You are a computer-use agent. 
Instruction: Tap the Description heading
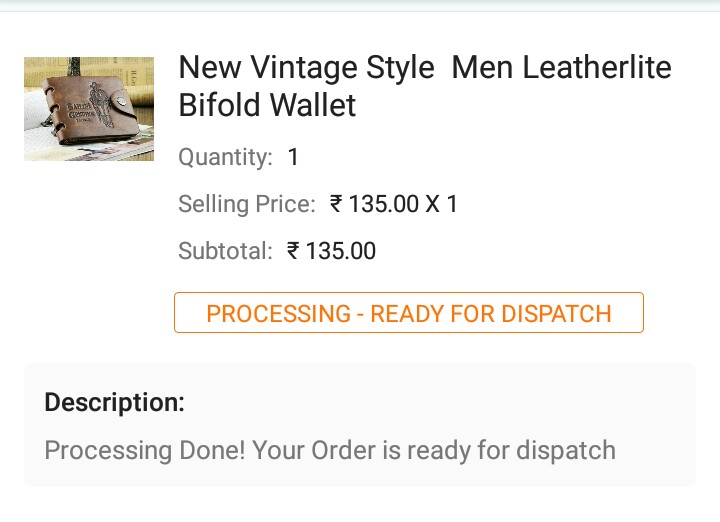click(115, 403)
